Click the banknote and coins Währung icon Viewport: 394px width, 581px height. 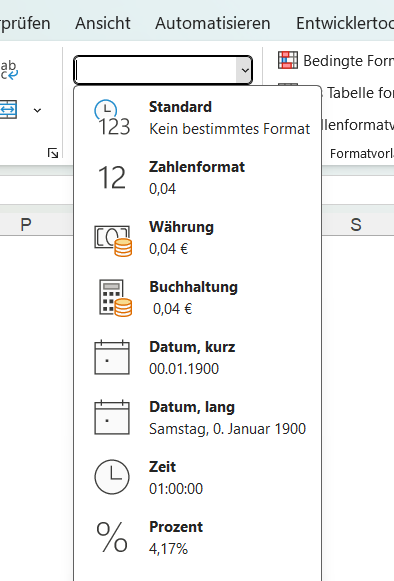(x=113, y=241)
